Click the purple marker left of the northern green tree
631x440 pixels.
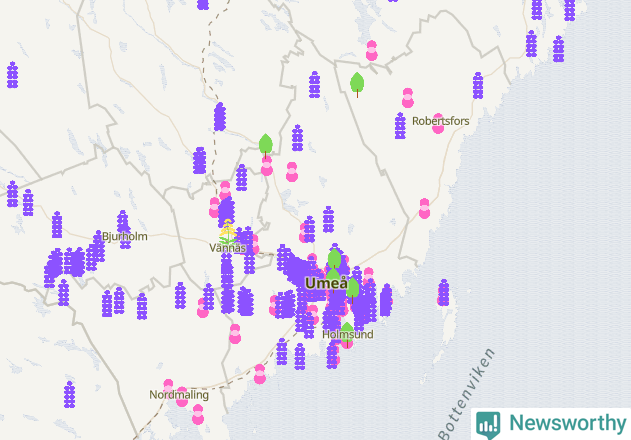(314, 85)
